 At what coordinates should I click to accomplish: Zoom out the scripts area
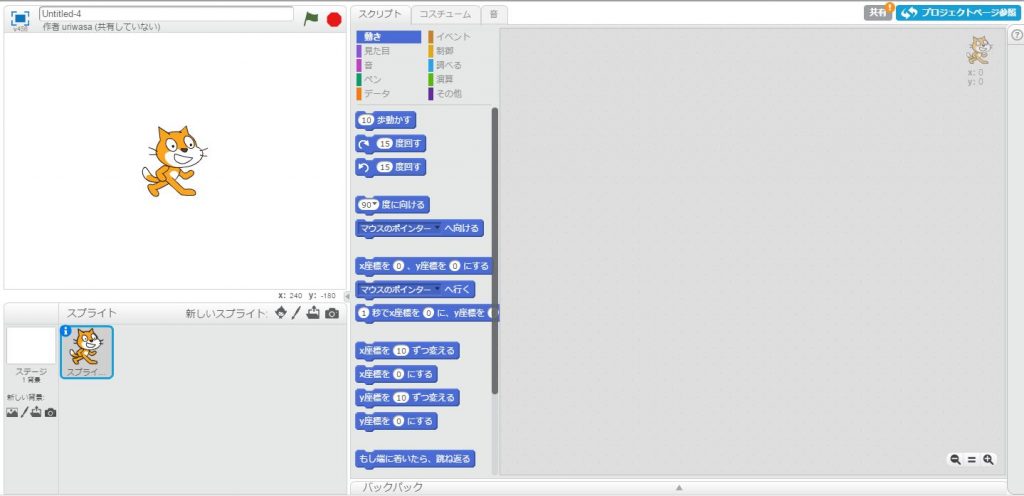[x=955, y=459]
